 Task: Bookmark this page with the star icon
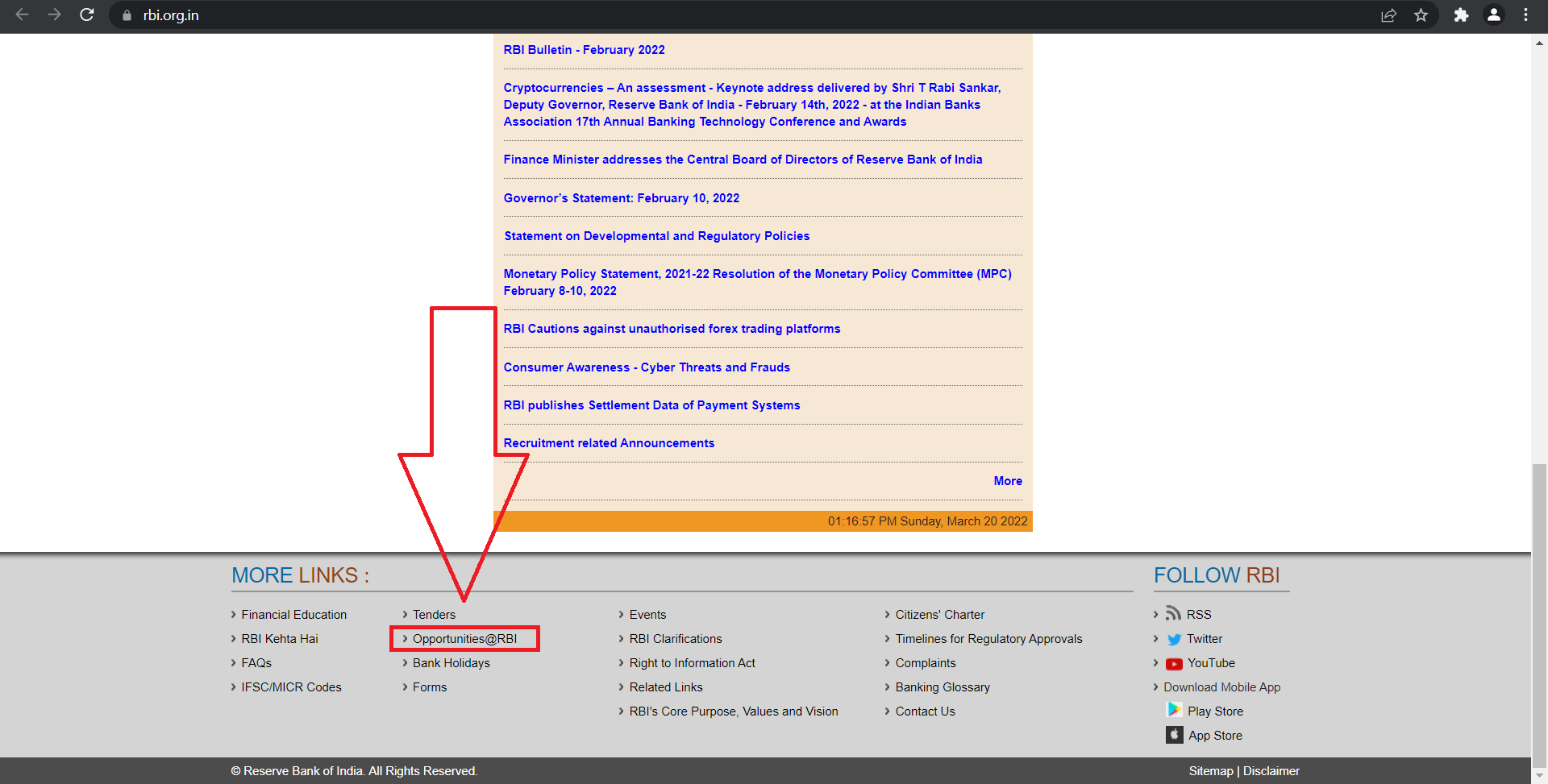tap(1421, 15)
